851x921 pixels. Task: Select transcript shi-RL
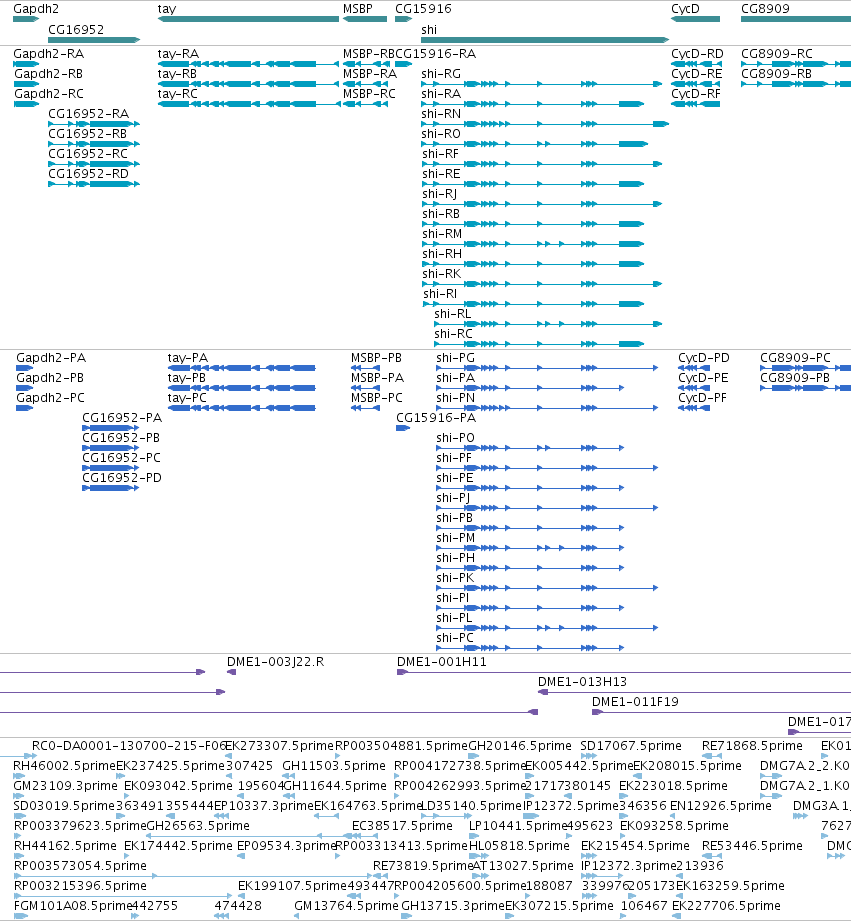[x=453, y=313]
